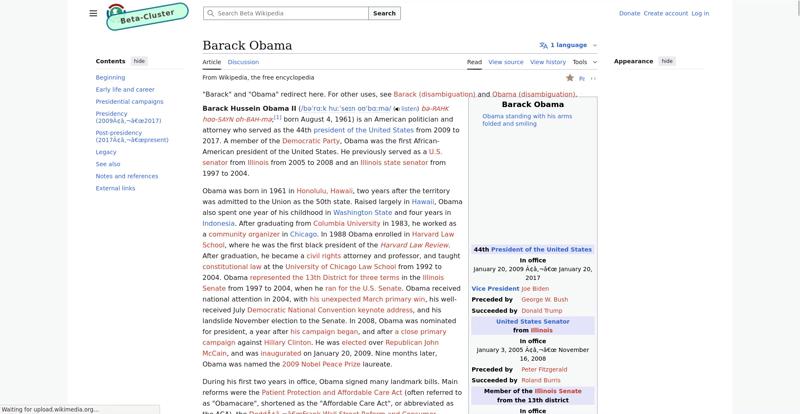
Task: Hide the Contents sidebar
Action: (139, 61)
